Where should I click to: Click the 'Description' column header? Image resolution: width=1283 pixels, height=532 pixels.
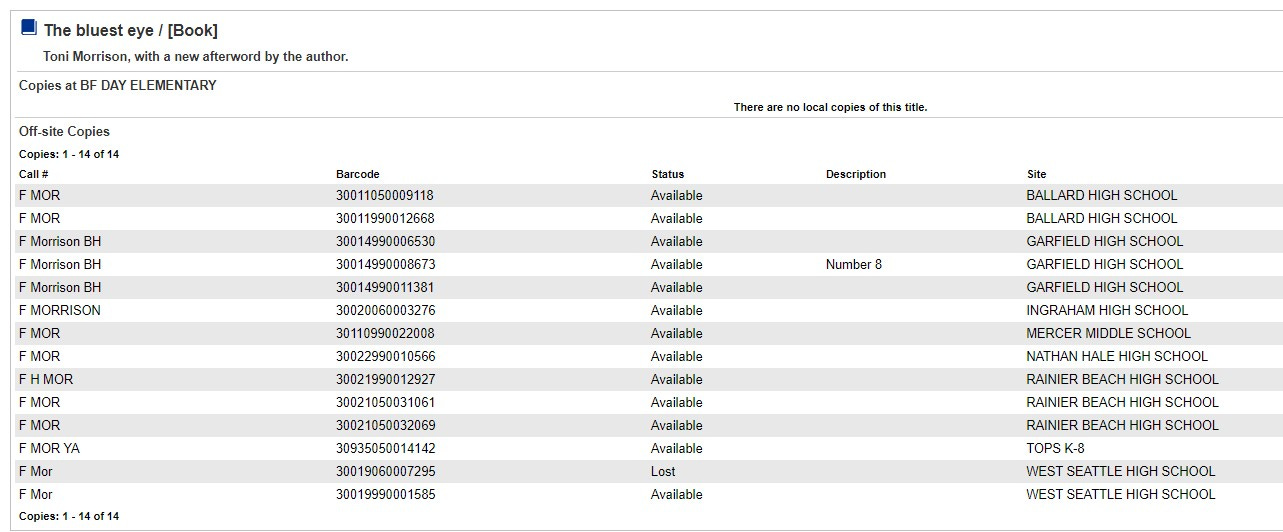856,174
